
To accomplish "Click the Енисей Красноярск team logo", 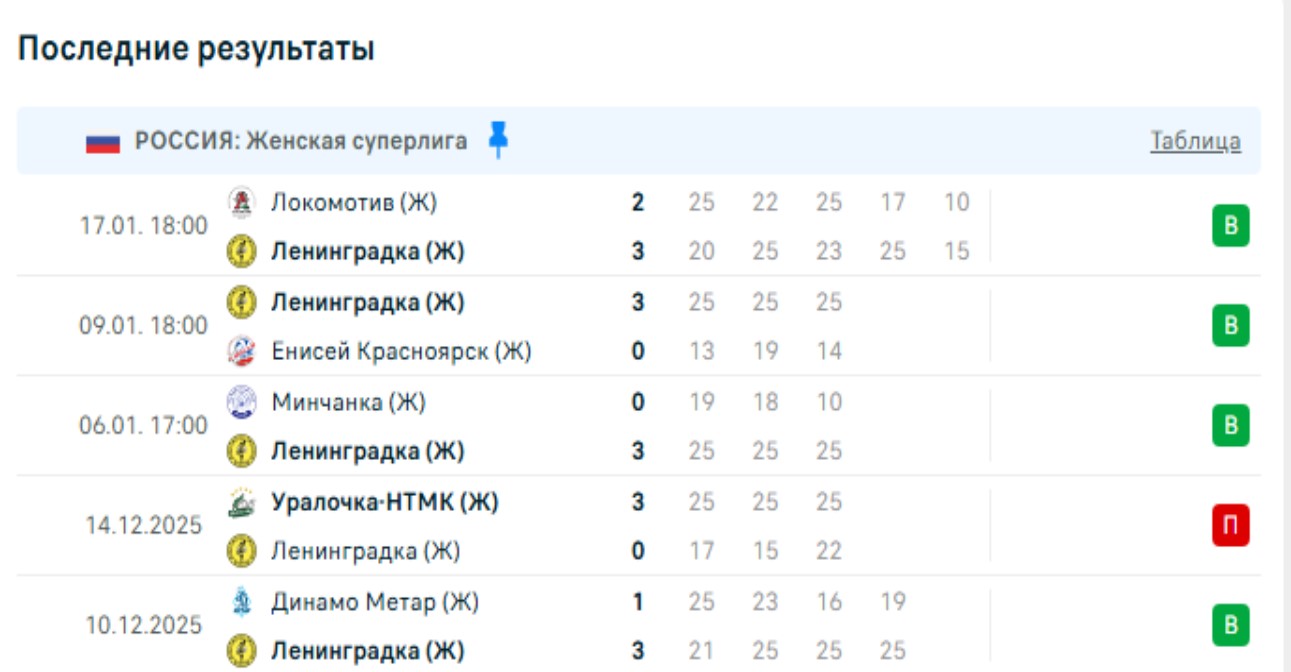I will coord(241,351).
